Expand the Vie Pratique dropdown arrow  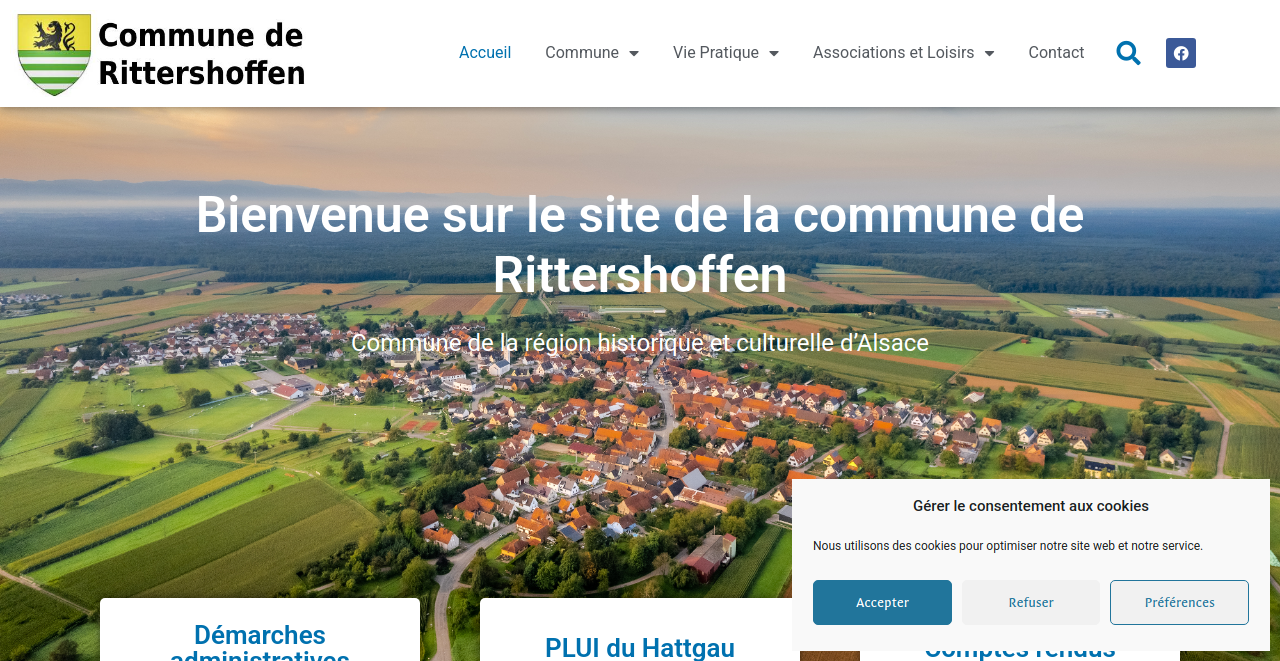click(773, 53)
